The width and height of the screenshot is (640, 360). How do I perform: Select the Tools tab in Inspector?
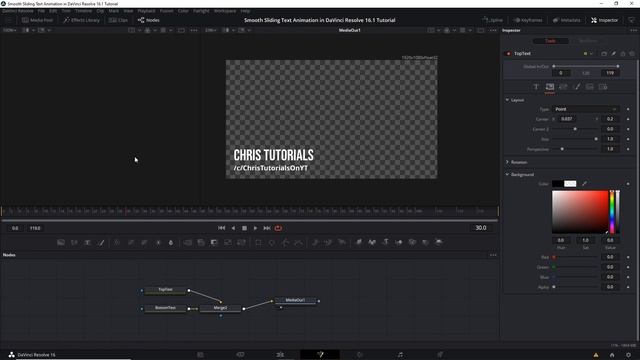click(x=551, y=41)
